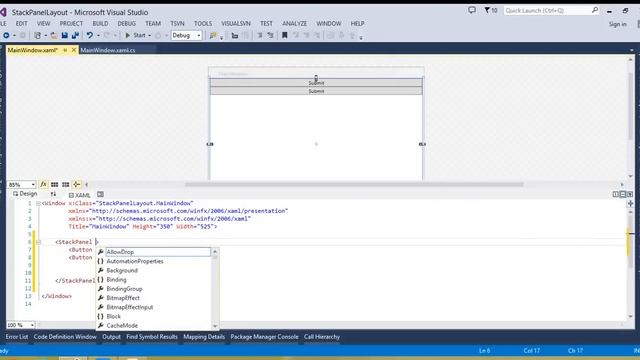The height and width of the screenshot is (360, 640).
Task: Toggle the designer effects fx button
Action: [43, 184]
